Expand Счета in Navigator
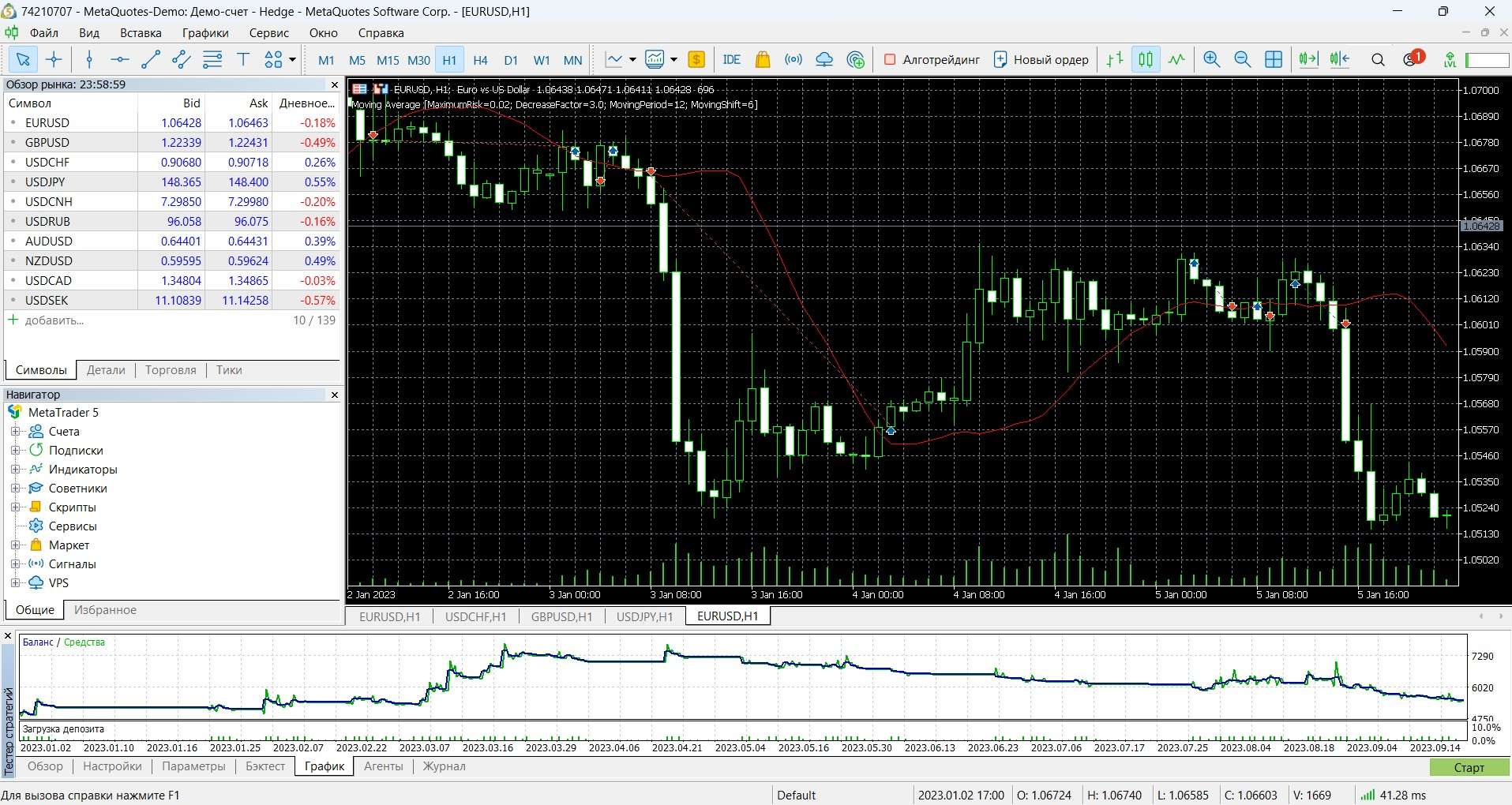The height and width of the screenshot is (805, 1512). coord(15,431)
